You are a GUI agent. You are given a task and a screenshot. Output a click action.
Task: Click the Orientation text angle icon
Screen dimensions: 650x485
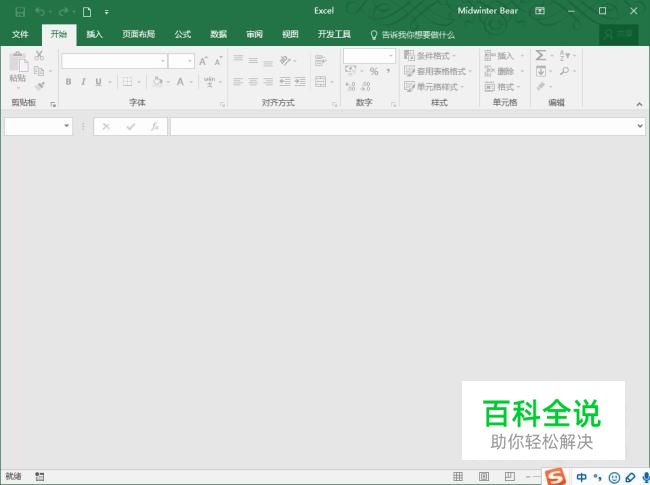point(285,61)
